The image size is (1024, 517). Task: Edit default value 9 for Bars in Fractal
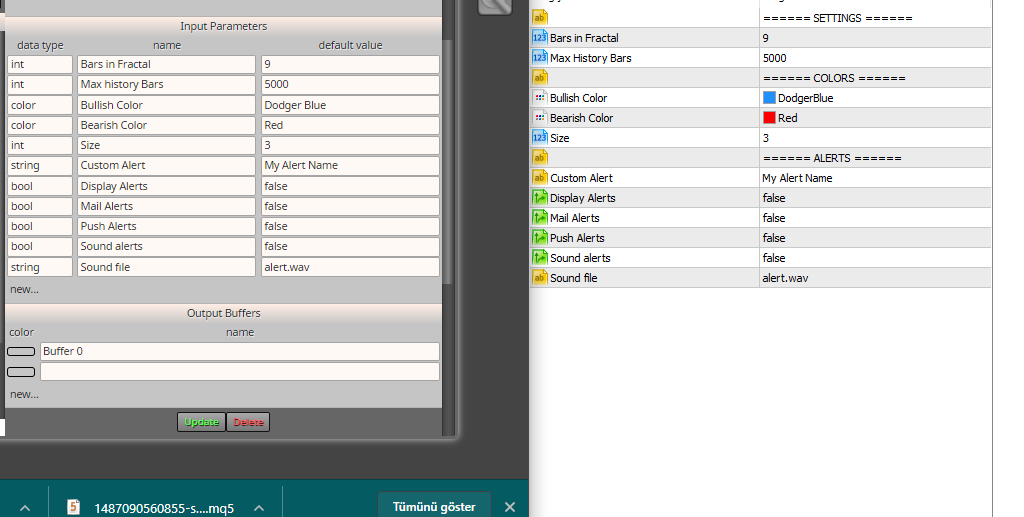coord(351,64)
